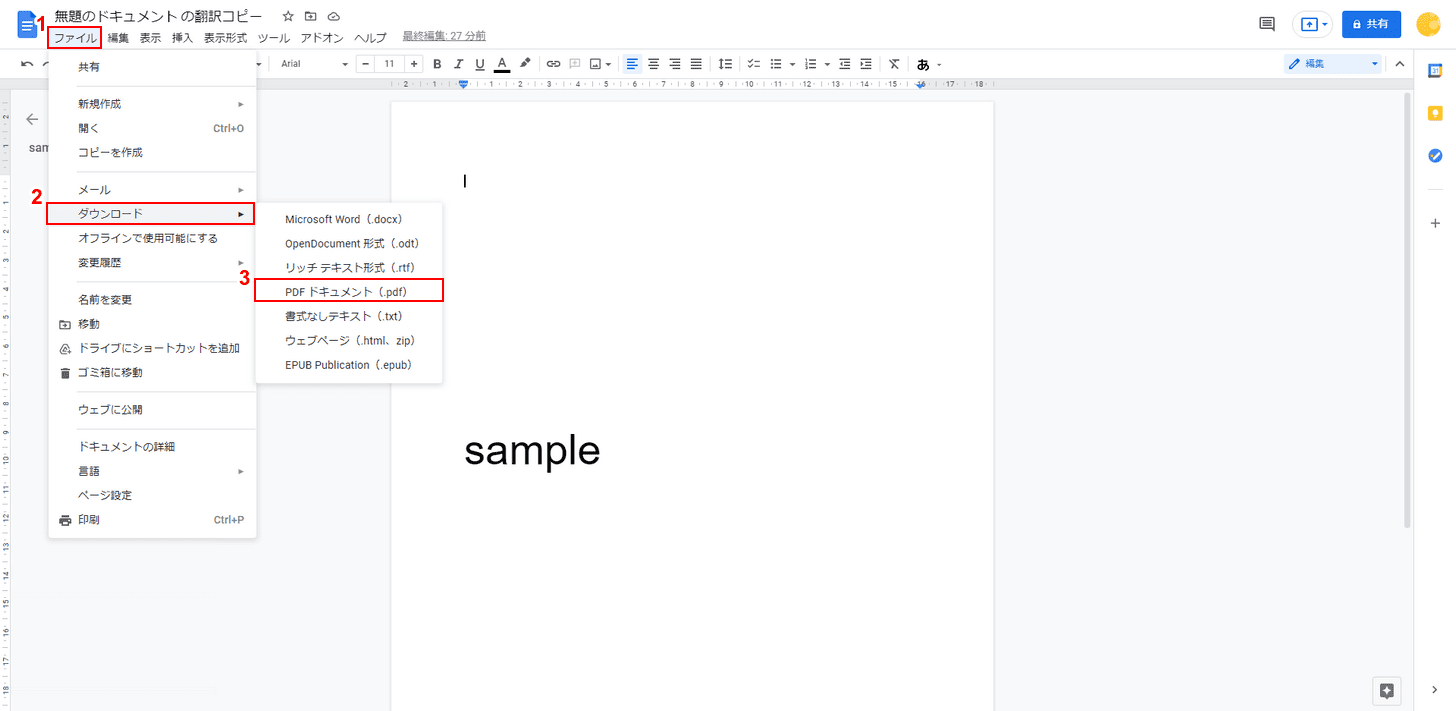Click the Google Docs home logo
The width and height of the screenshot is (1456, 711).
click(26, 25)
